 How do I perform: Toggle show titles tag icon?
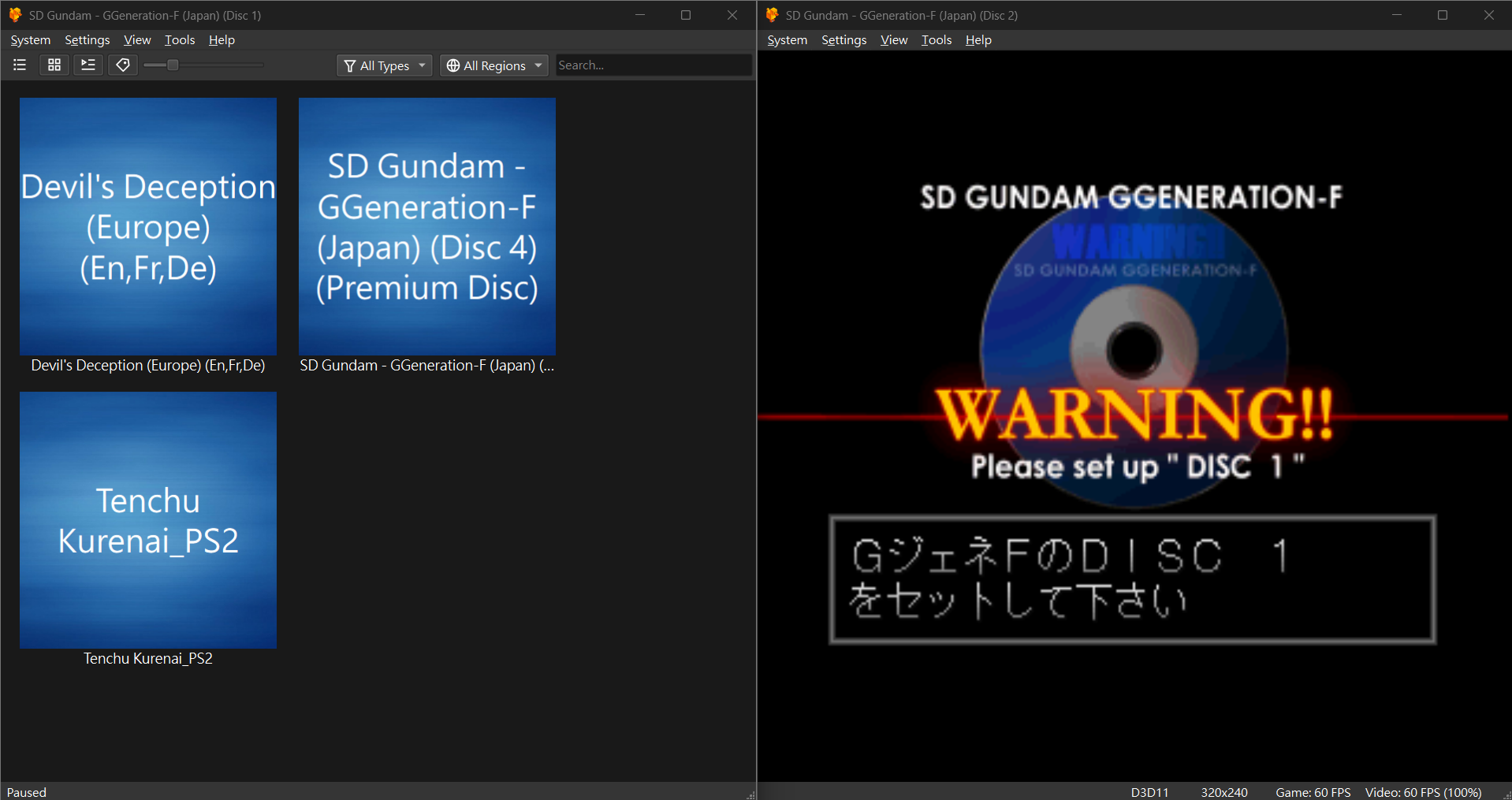123,65
